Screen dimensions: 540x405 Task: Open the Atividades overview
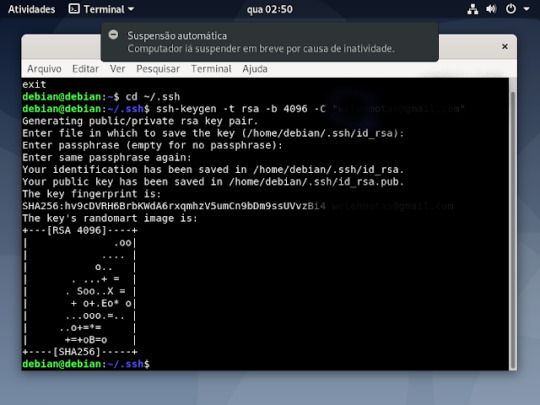[31, 9]
